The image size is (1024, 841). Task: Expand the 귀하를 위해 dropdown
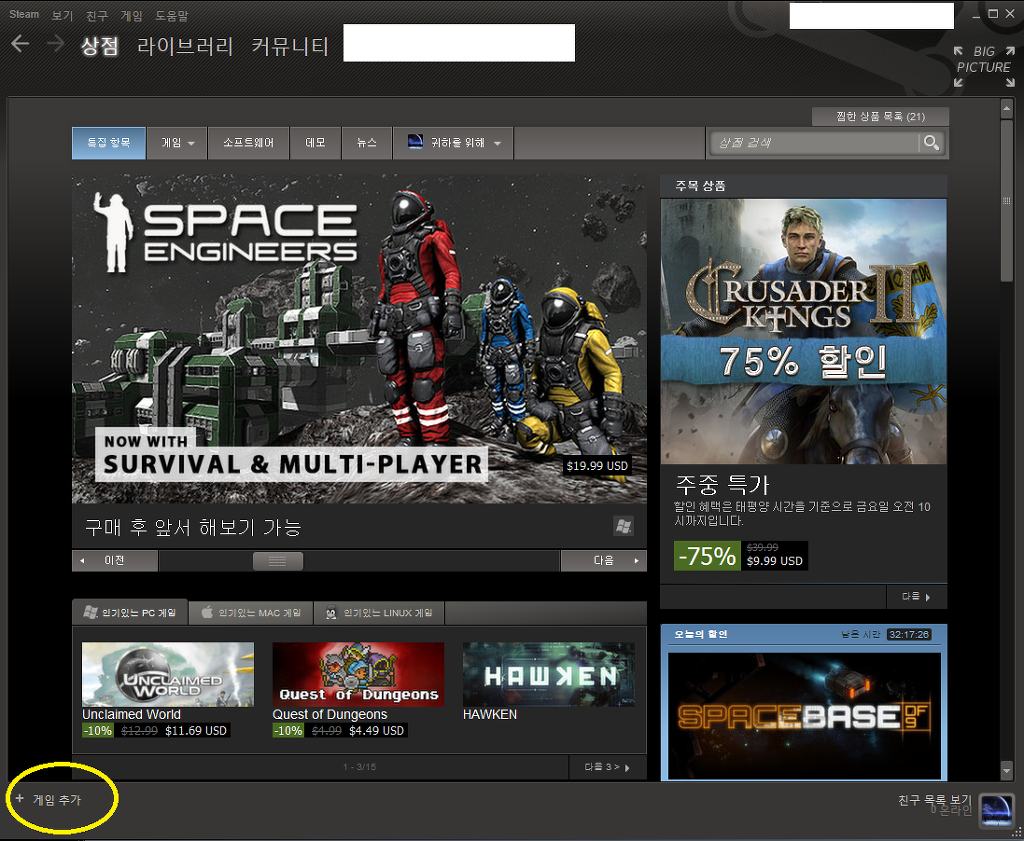click(453, 143)
